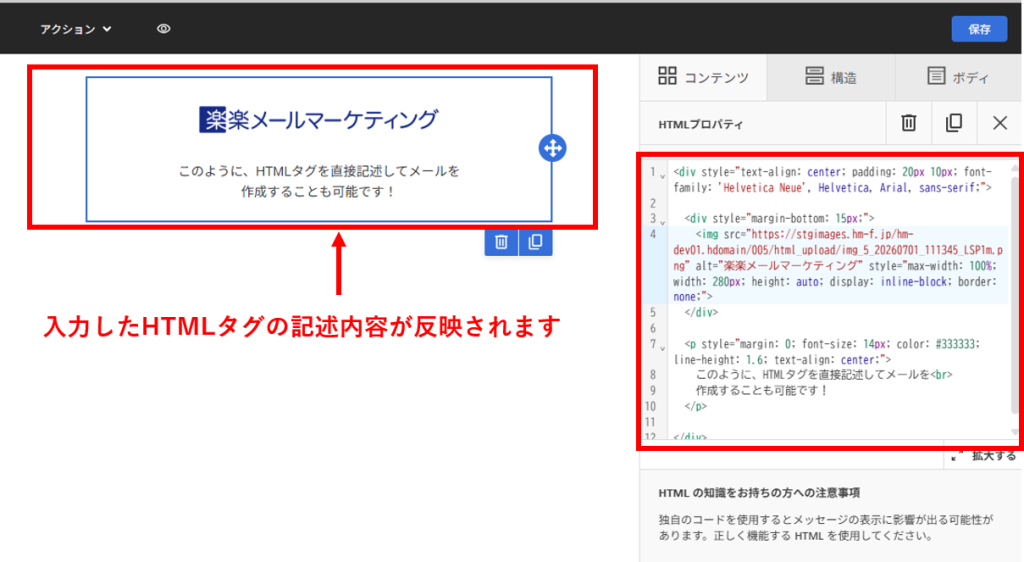This screenshot has height=562, width=1024.
Task: Click line number 4 in the gutter
Action: point(652,234)
